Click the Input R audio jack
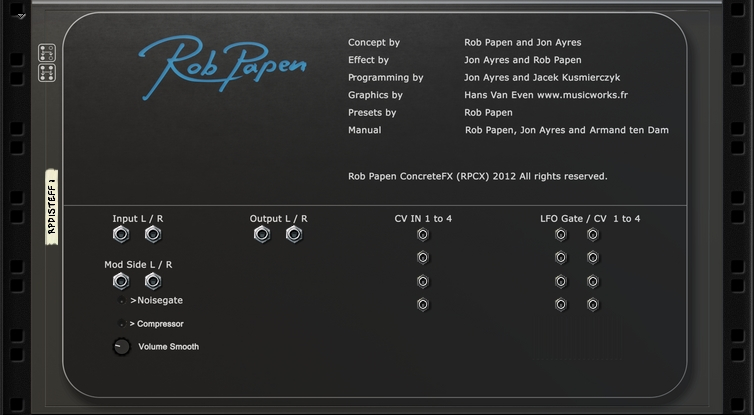 click(153, 235)
